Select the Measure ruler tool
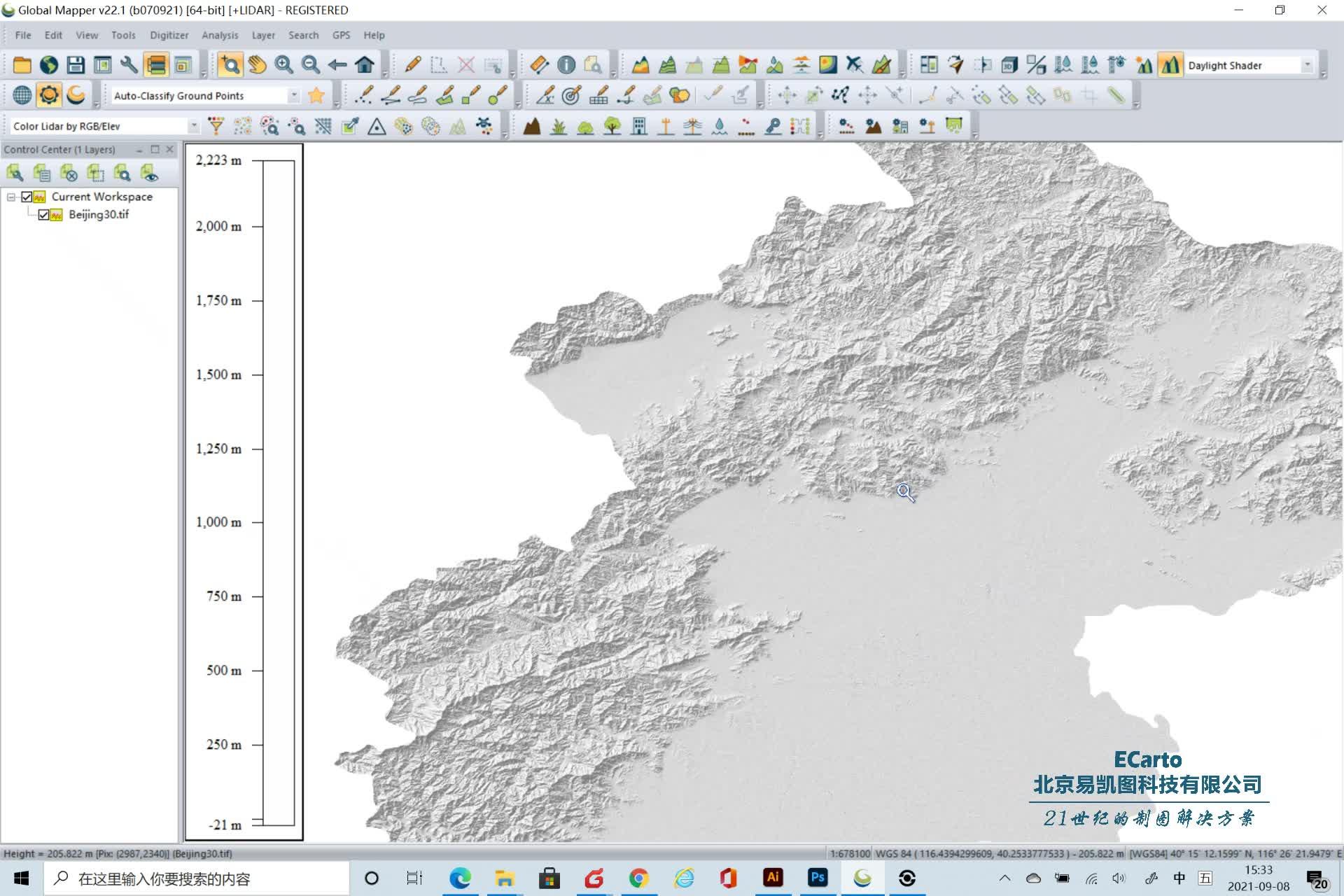This screenshot has height=896, width=1344. tap(539, 65)
